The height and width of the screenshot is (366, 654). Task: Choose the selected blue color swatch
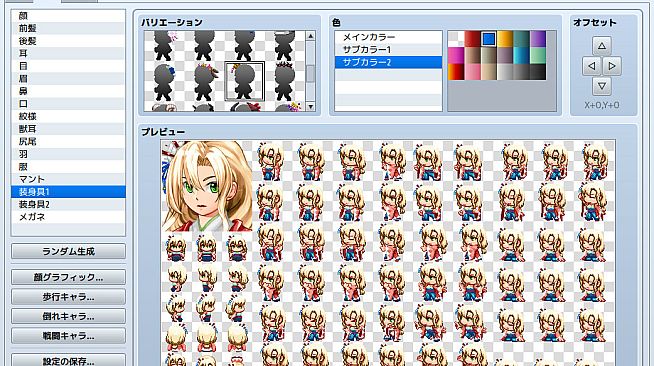coord(489,39)
